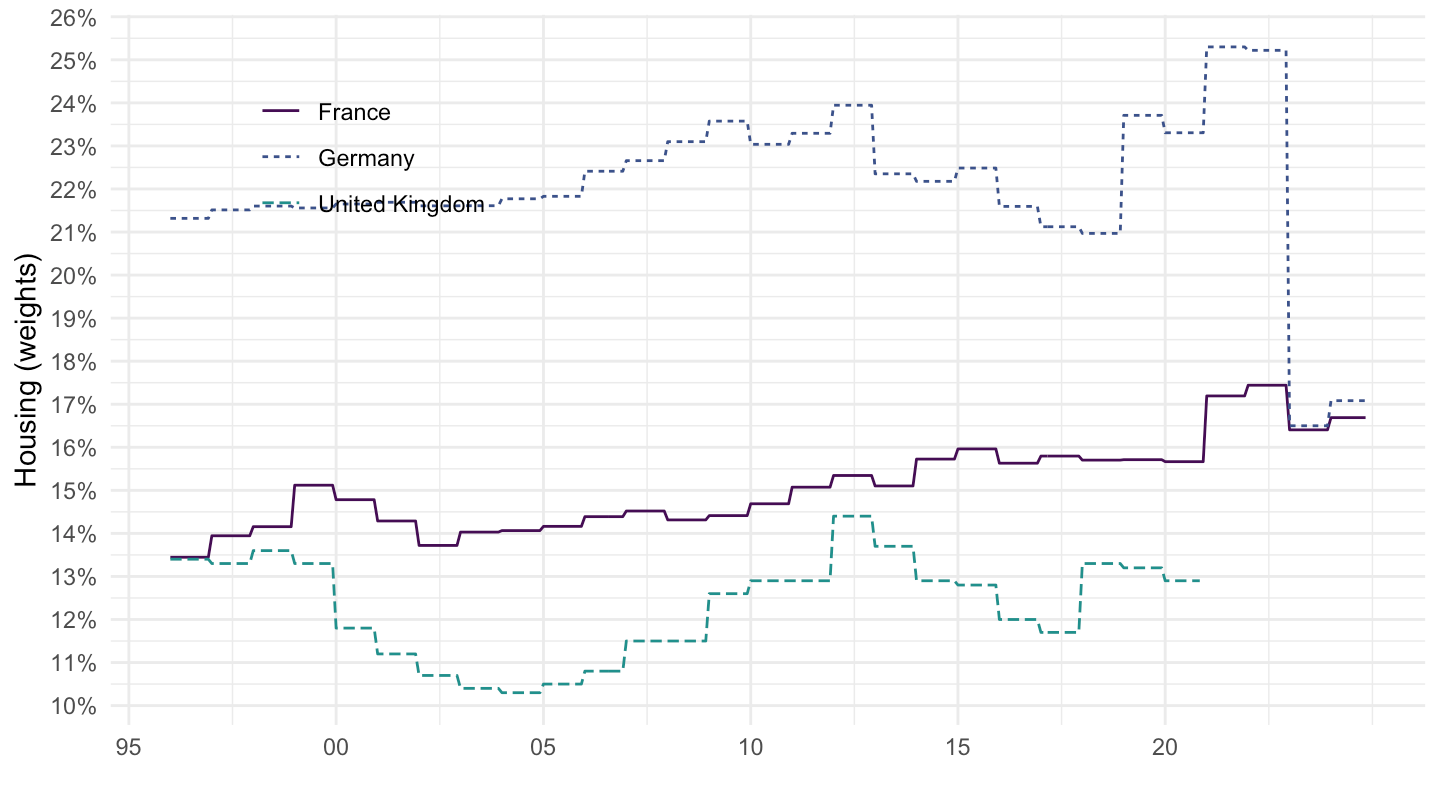Click the 10 x-axis tick label
The width and height of the screenshot is (1440, 810).
point(750,746)
